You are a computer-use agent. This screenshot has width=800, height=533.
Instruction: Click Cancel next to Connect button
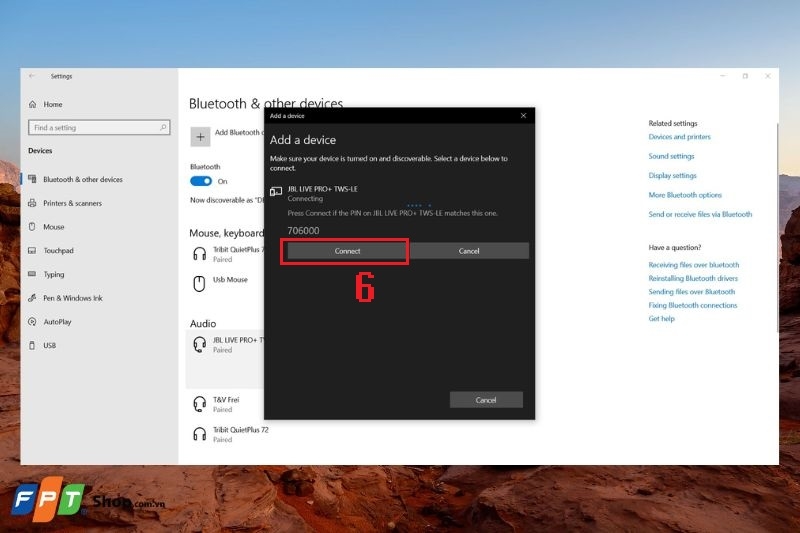coord(469,251)
